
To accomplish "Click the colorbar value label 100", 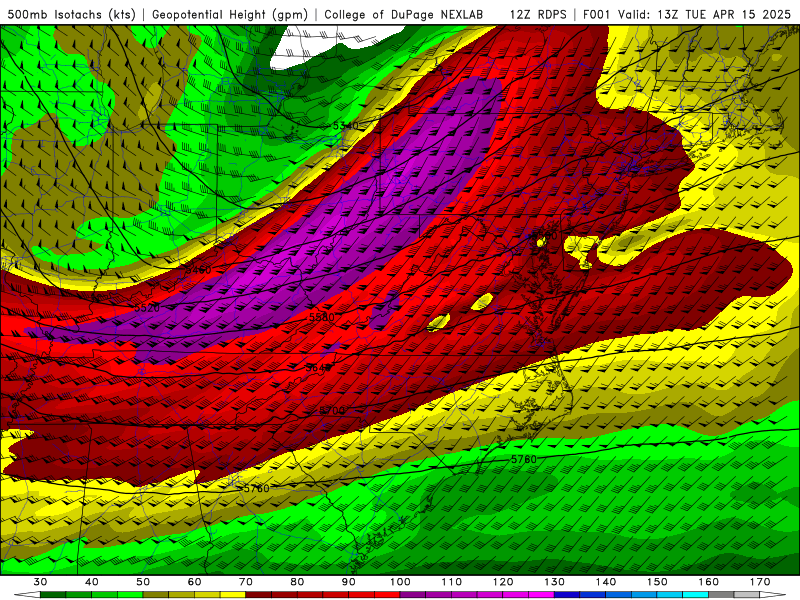I will click(400, 582).
